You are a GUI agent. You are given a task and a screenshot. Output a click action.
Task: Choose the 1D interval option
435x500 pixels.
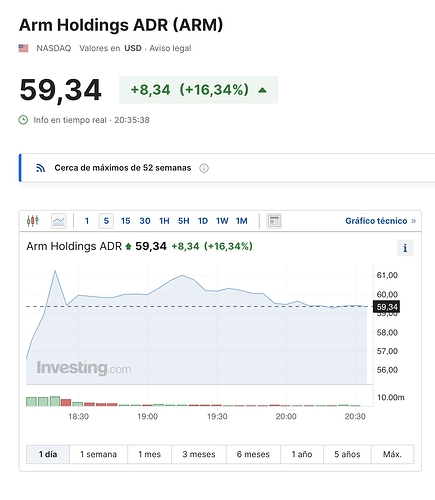coord(203,221)
